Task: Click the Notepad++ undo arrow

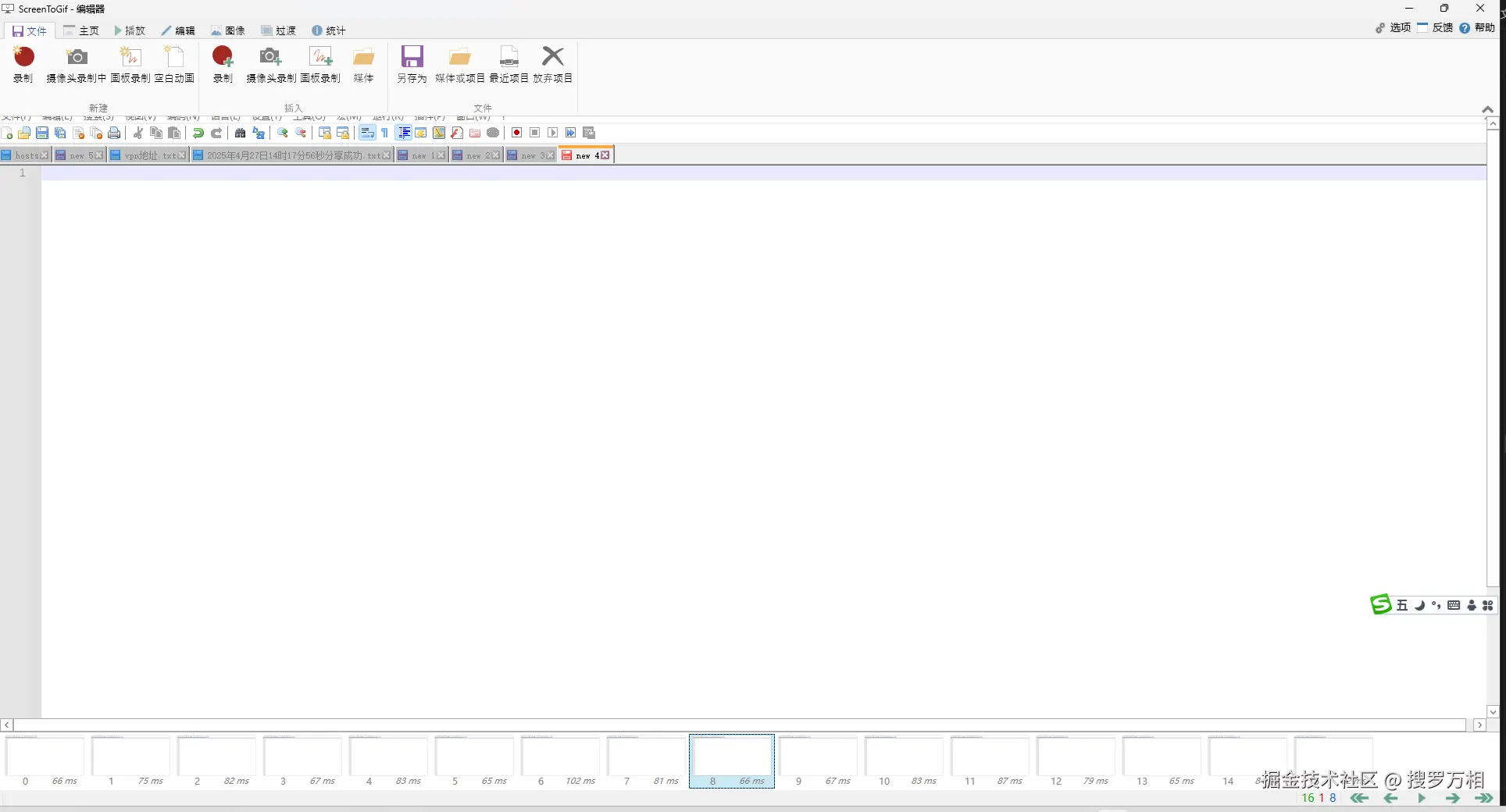Action: 198,133
